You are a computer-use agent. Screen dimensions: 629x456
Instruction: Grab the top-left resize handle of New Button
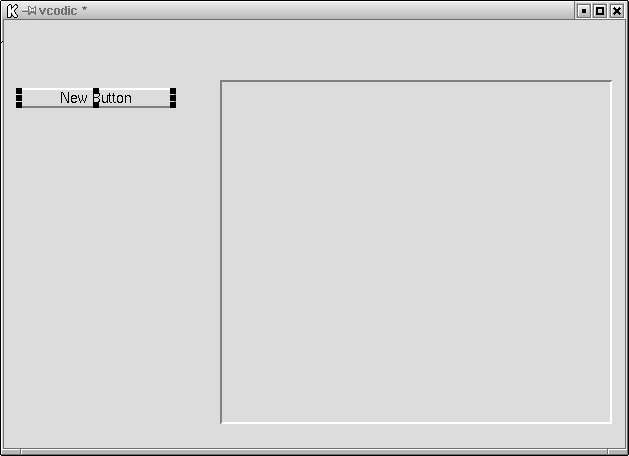click(x=19, y=91)
